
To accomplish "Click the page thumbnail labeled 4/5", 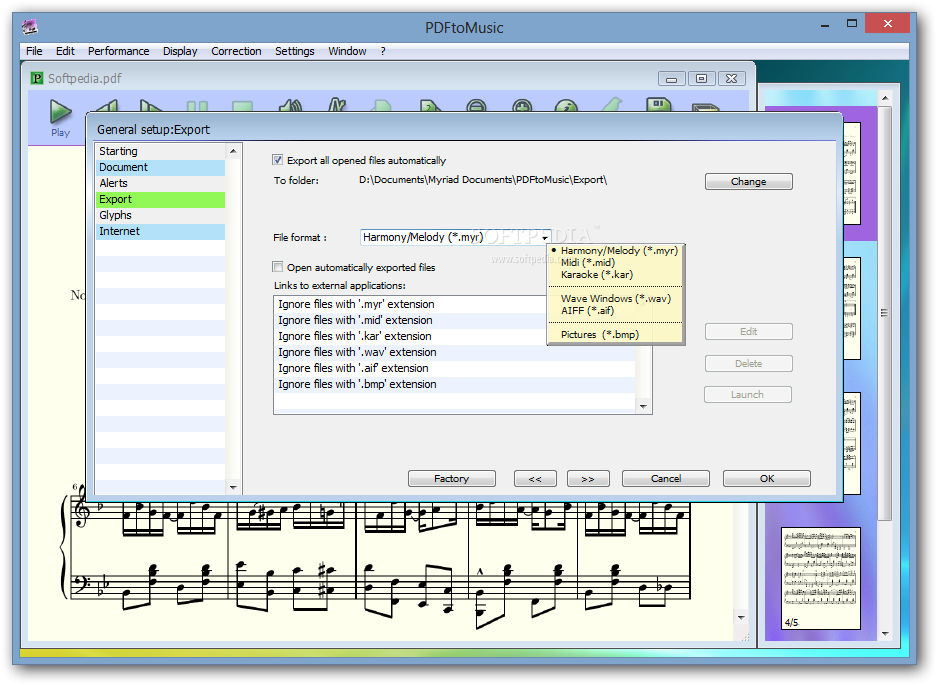I will pyautogui.click(x=820, y=578).
